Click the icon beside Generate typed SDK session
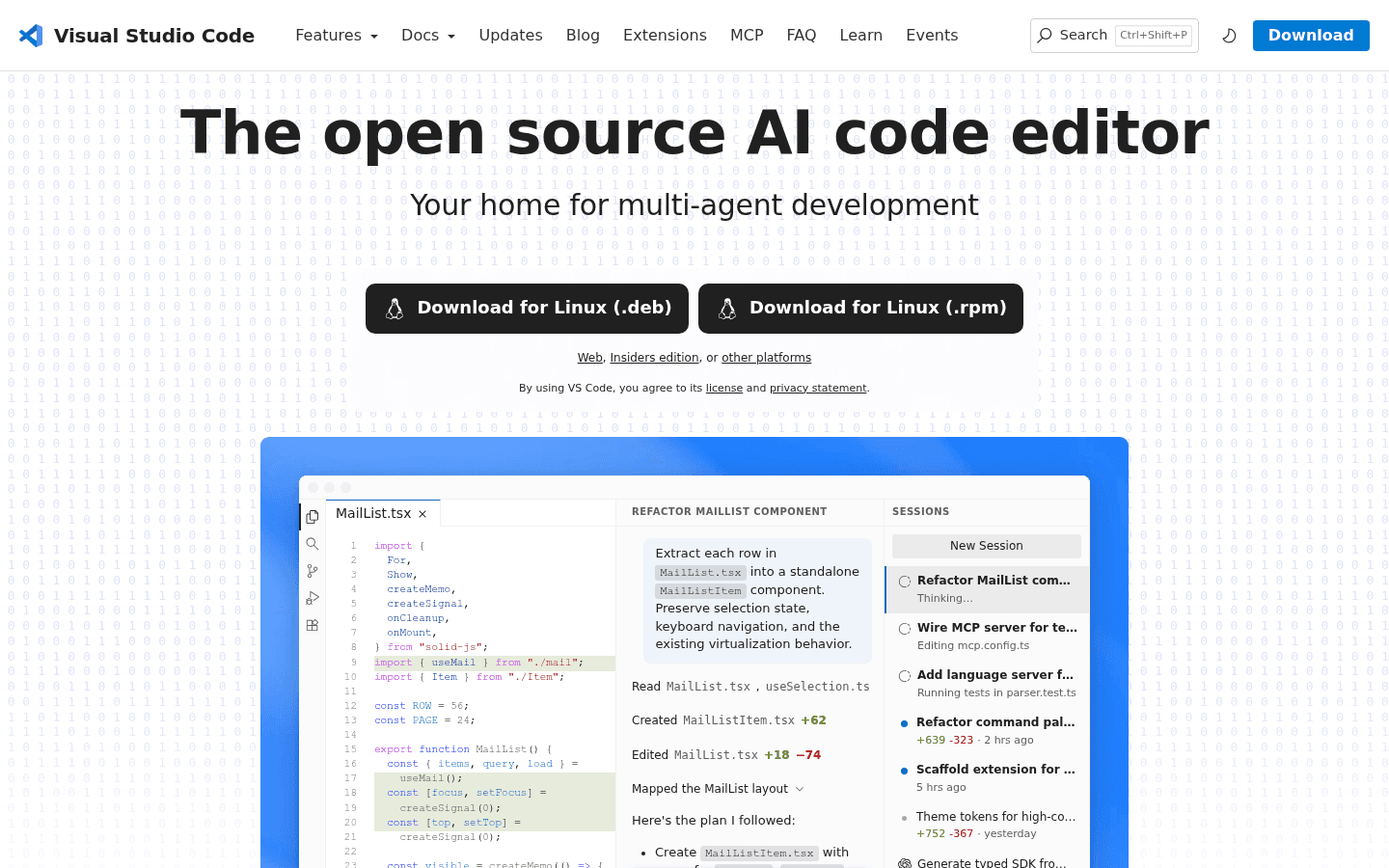 (x=905, y=863)
